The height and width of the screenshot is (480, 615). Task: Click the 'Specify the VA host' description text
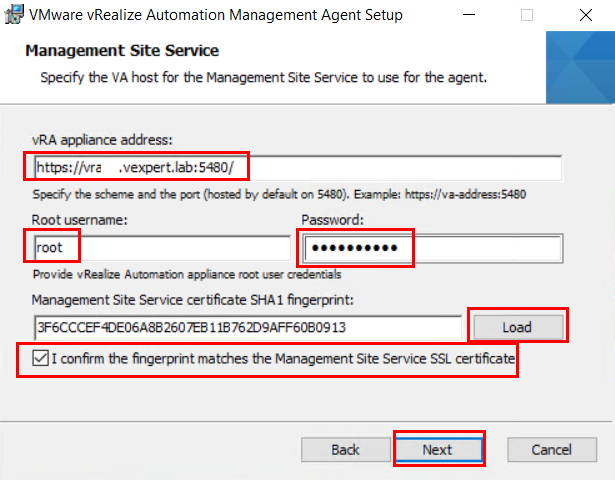pos(264,78)
